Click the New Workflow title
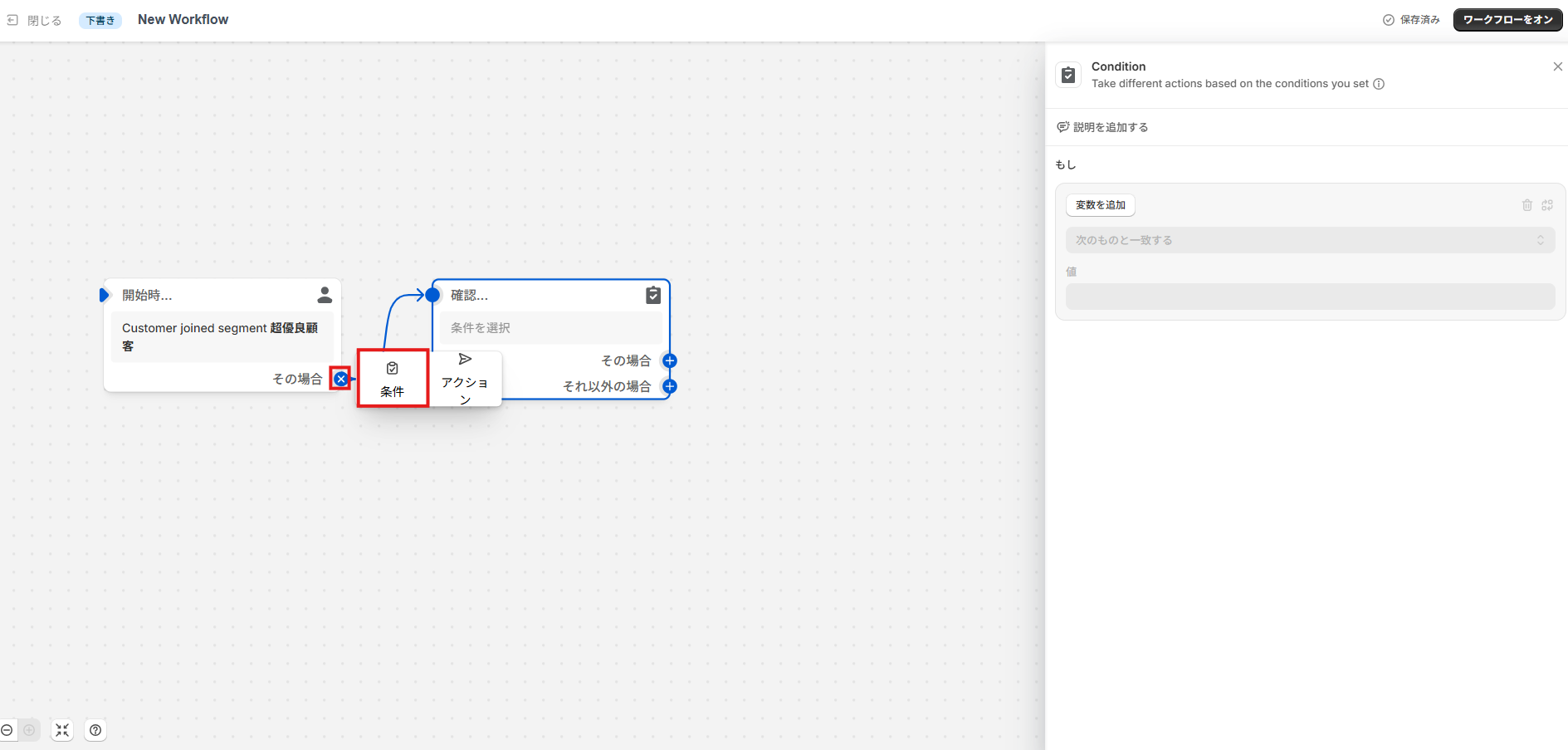The height and width of the screenshot is (750, 1568). [183, 19]
